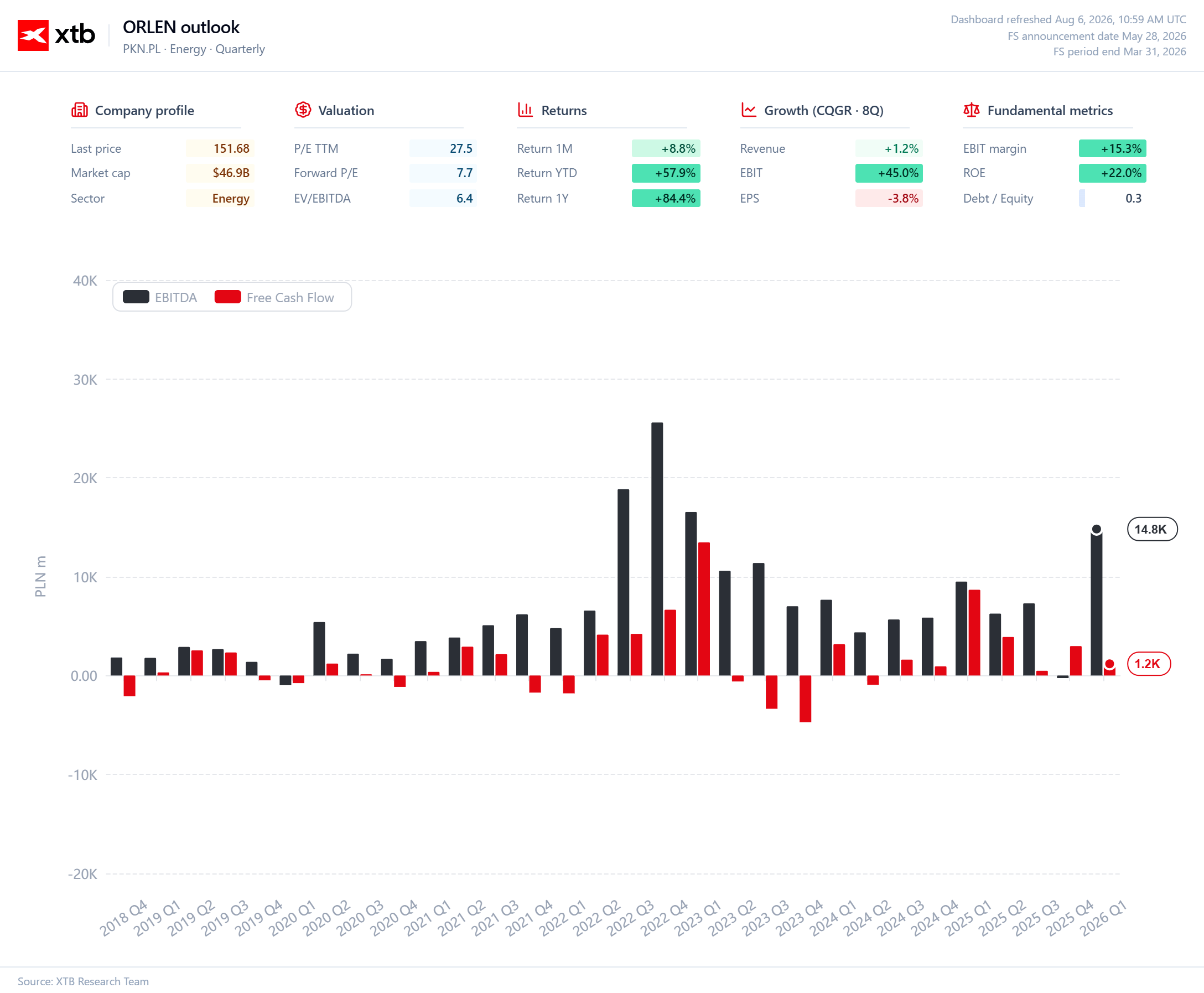The image size is (1204, 993).
Task: Click the PKN.PL · Energy · Quarterly subtitle
Action: coord(194,49)
